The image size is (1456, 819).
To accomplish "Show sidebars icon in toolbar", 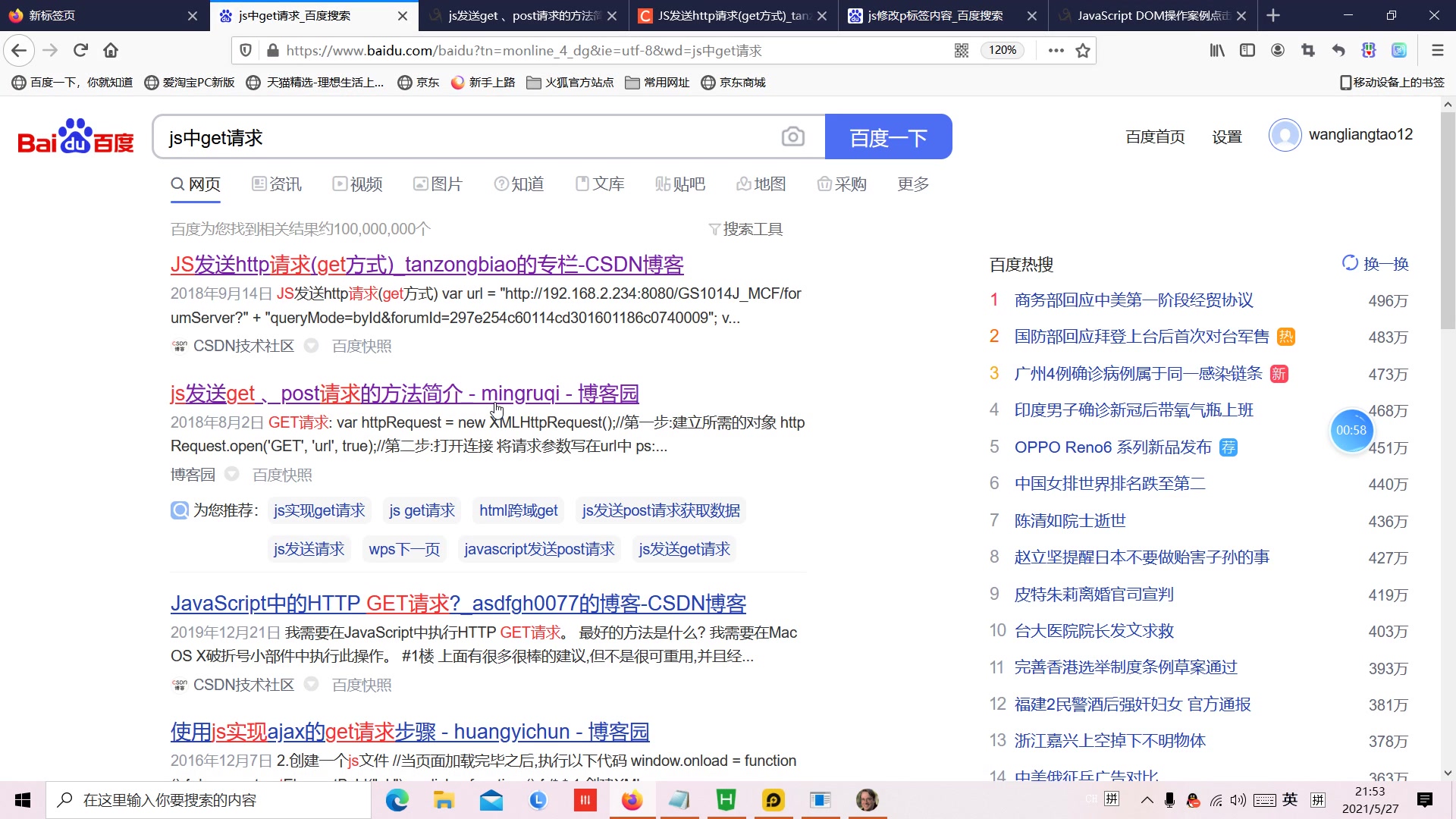I will point(1247,50).
